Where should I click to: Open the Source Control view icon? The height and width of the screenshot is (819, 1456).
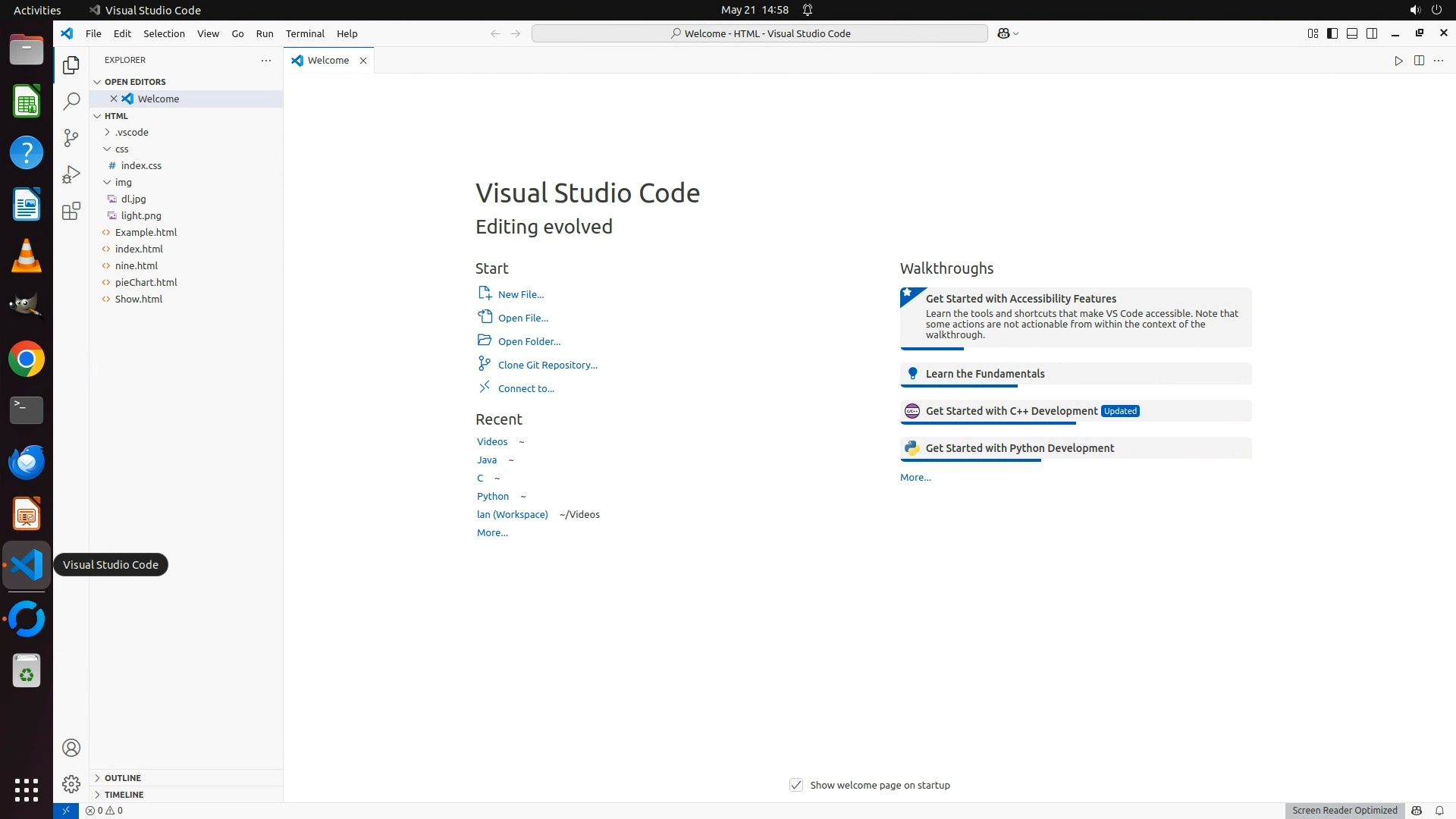71,137
